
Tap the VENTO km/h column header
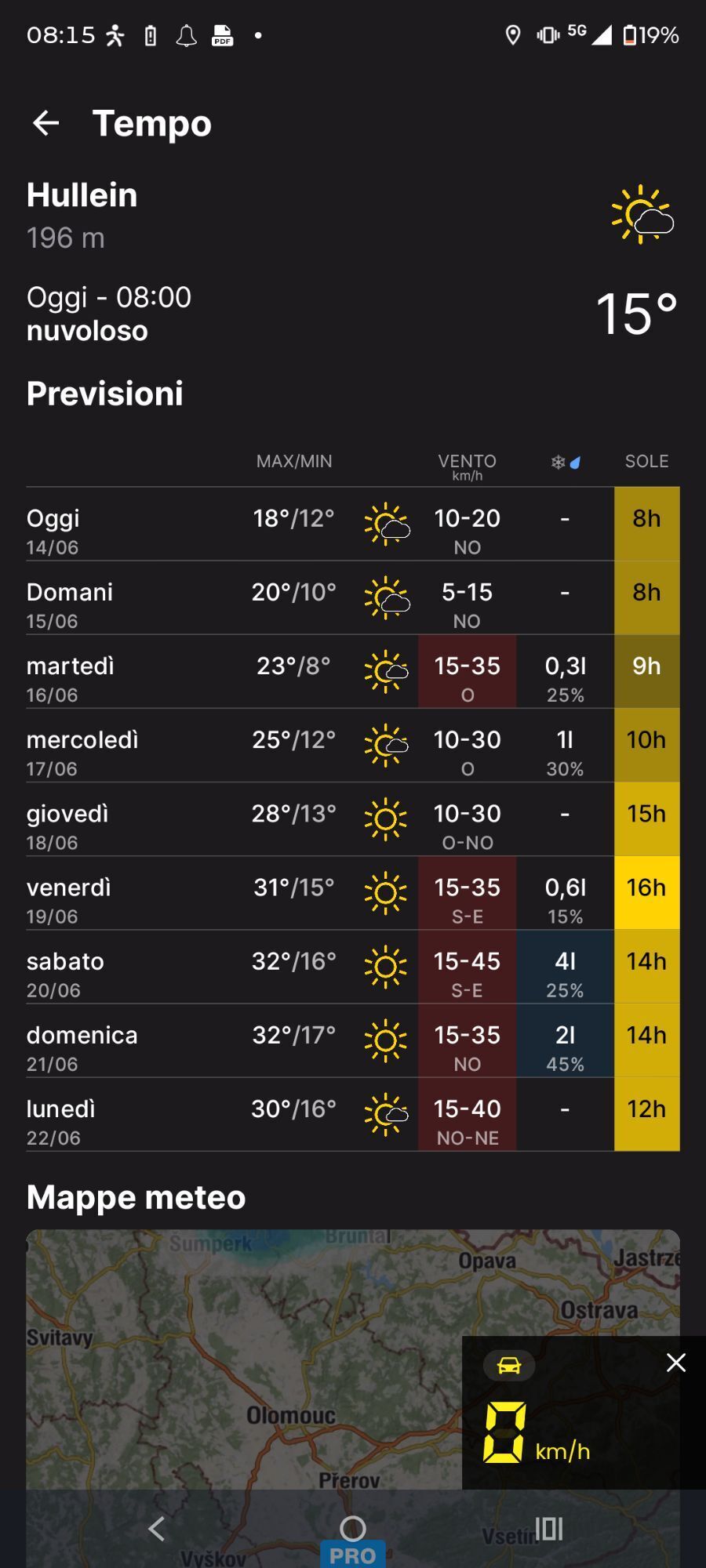pos(467,466)
